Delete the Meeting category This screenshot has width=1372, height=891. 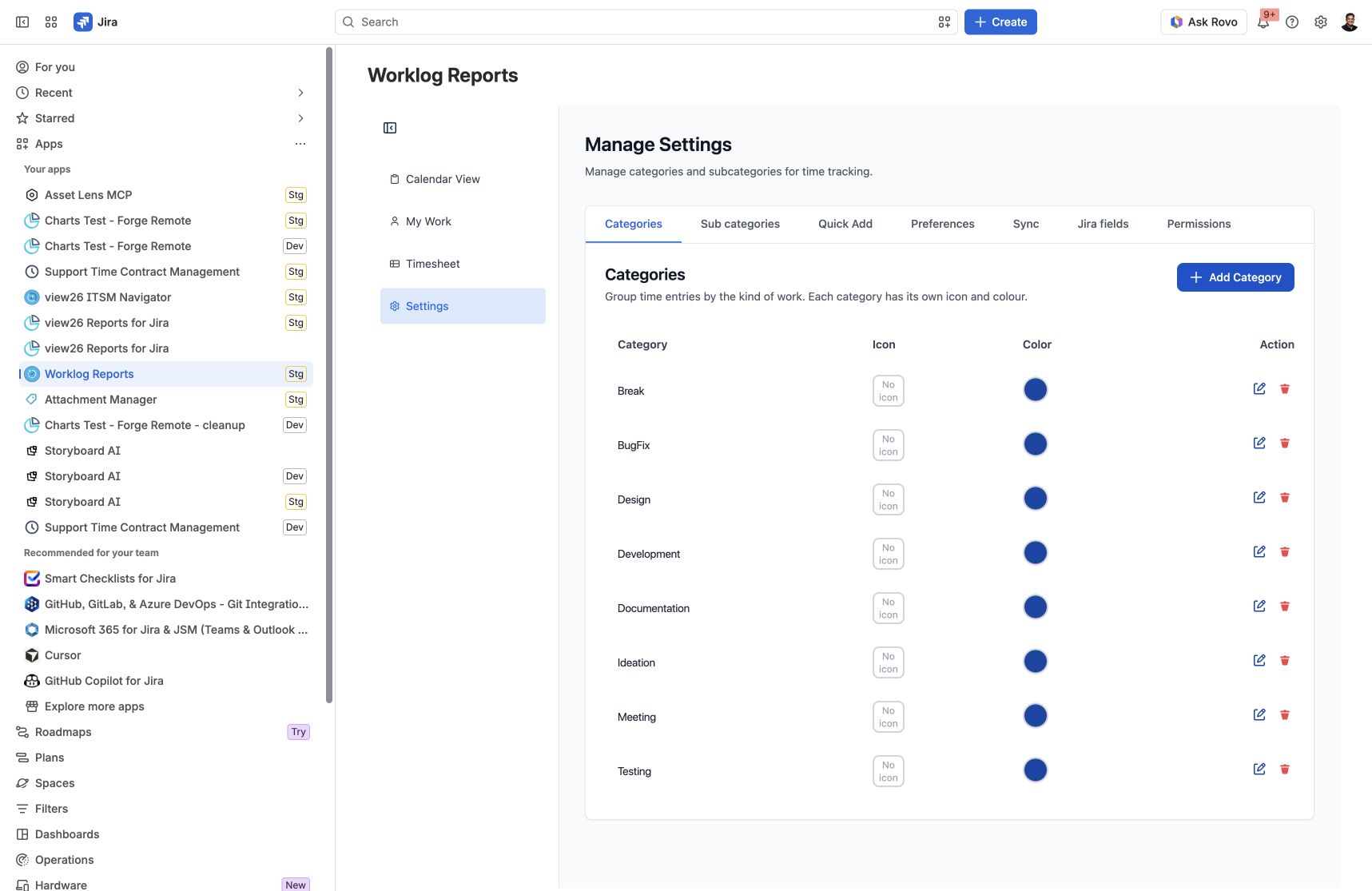pos(1285,714)
